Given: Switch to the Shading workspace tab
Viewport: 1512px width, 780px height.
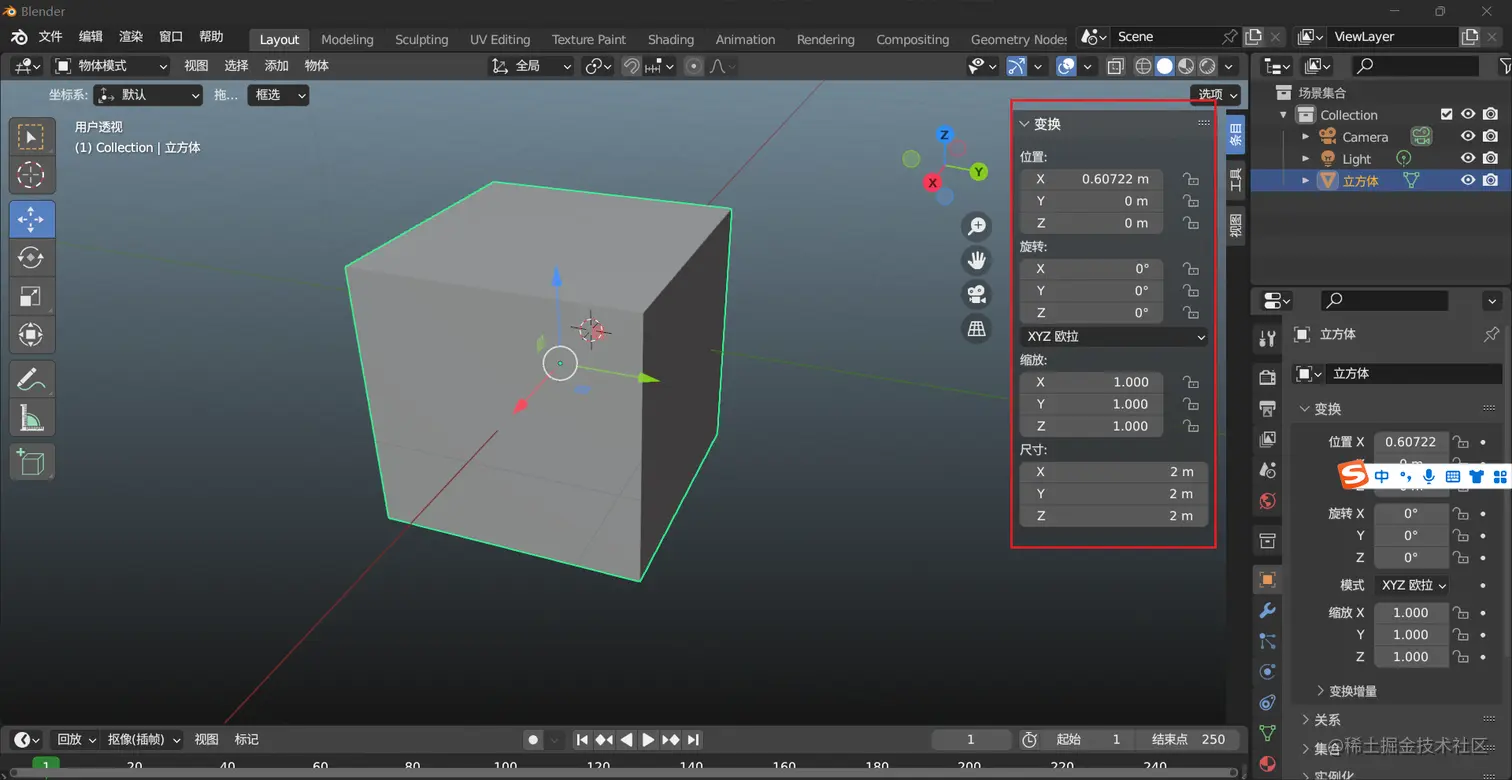Looking at the screenshot, I should pos(670,40).
